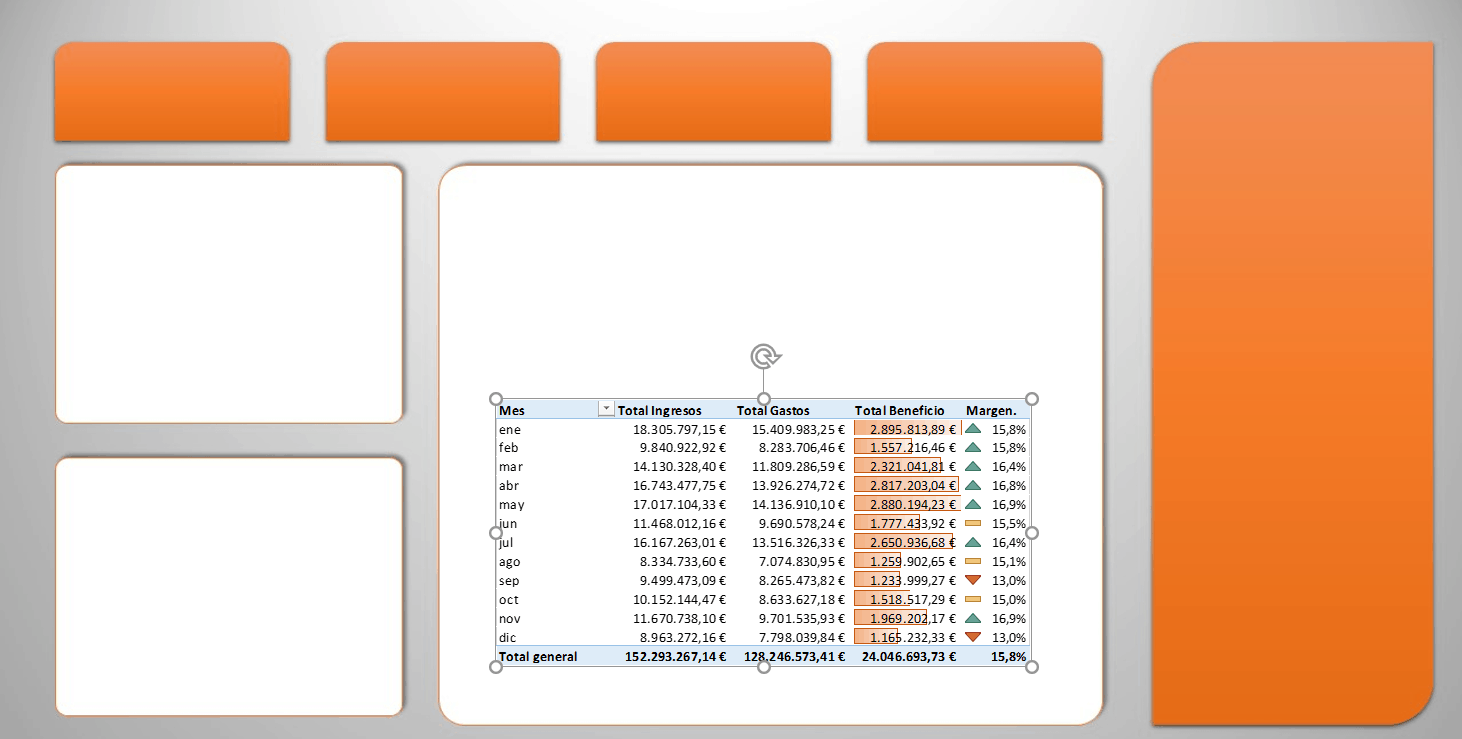Click the green up triangle in abr row

tap(973, 485)
